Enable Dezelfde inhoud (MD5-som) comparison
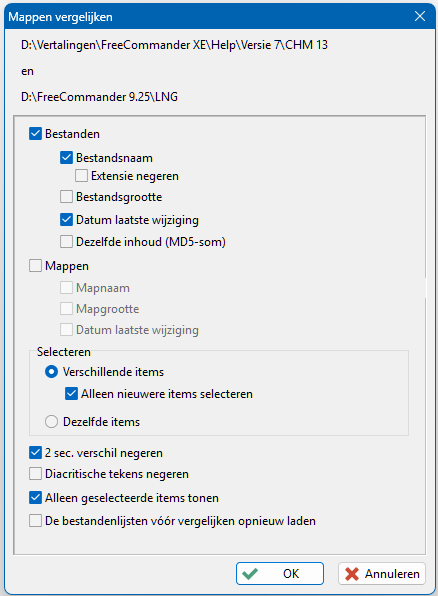The image size is (438, 596). pyautogui.click(x=66, y=242)
